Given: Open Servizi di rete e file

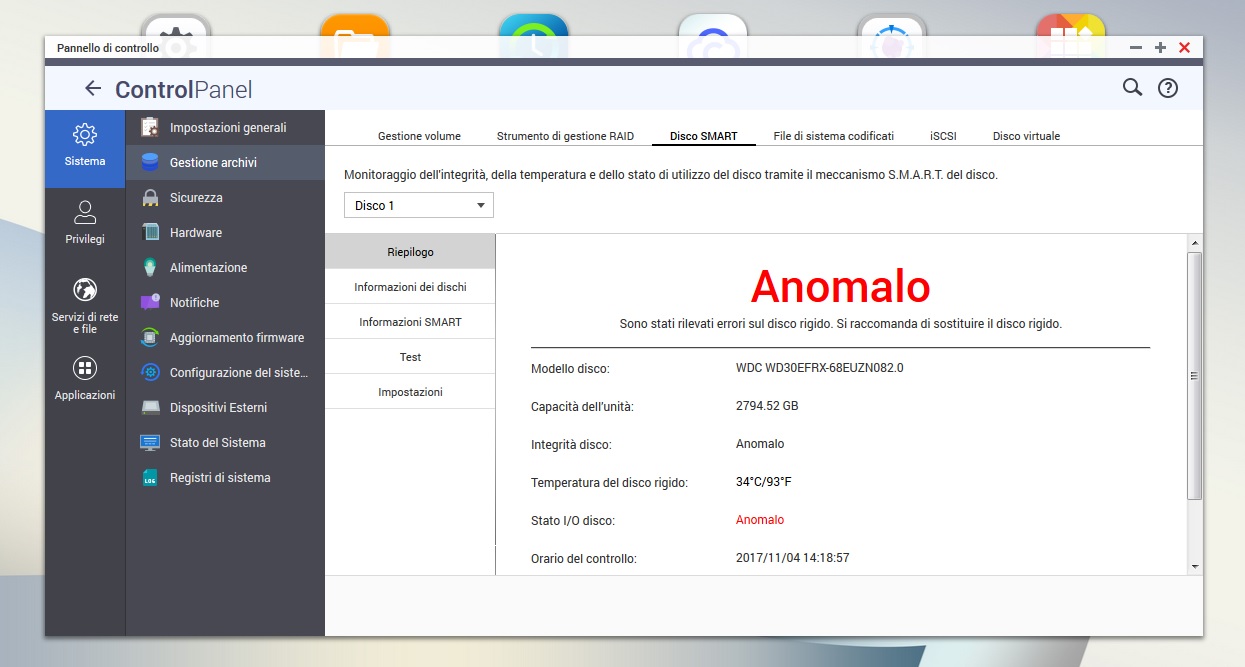Looking at the screenshot, I should 85,291.
